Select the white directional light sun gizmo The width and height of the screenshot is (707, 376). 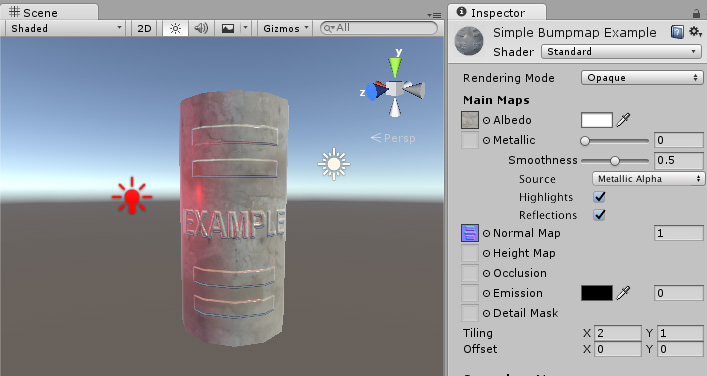coord(334,164)
